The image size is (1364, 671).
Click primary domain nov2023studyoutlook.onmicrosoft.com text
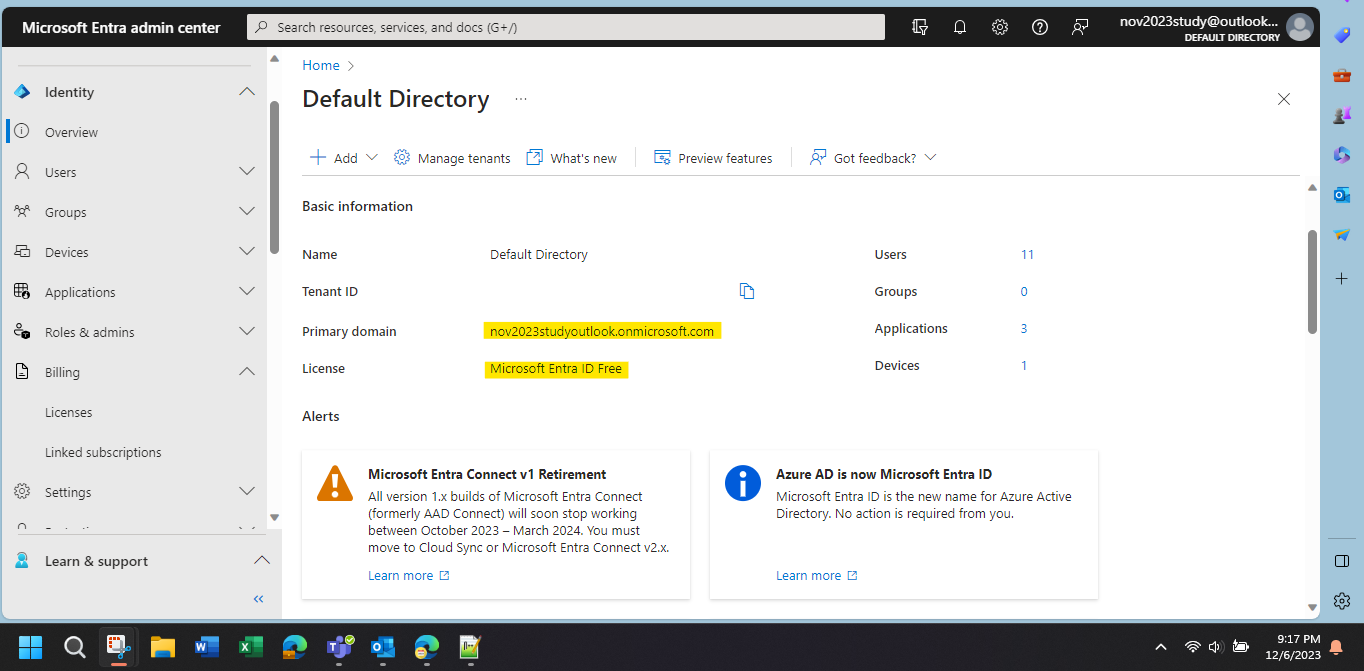pos(602,331)
